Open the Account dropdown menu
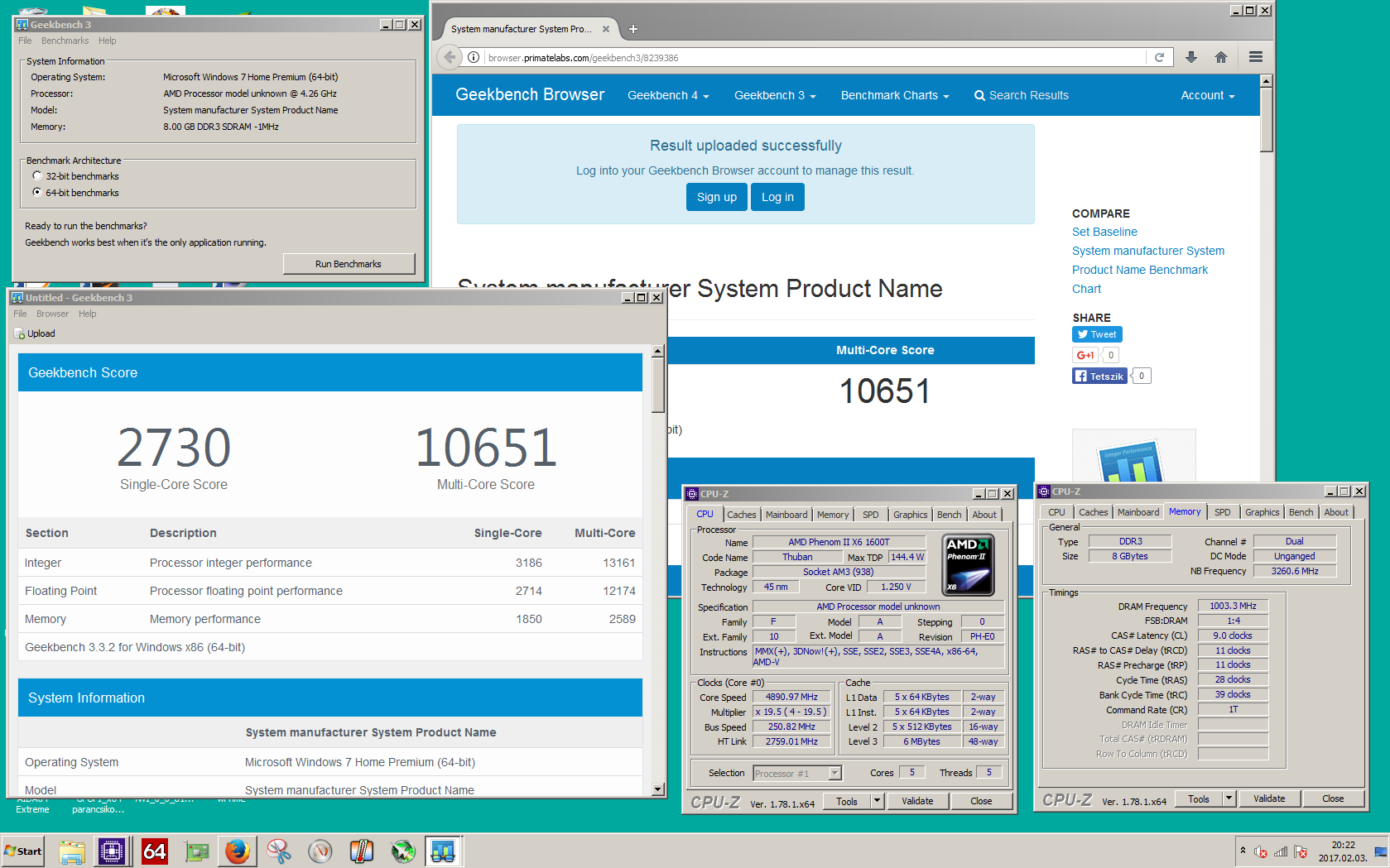The height and width of the screenshot is (868, 1390). point(1208,95)
